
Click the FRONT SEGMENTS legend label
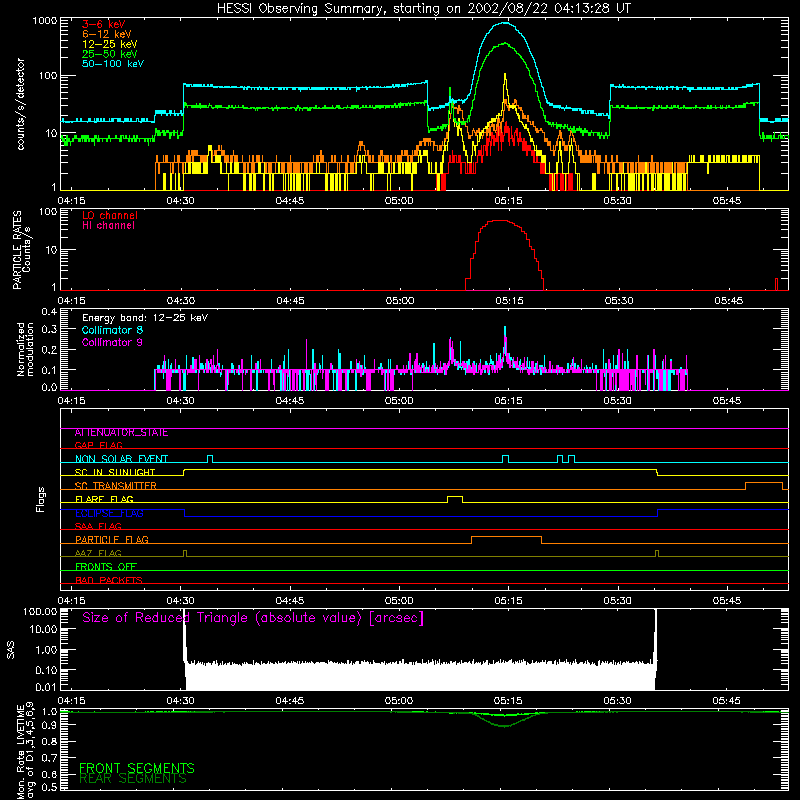click(x=137, y=768)
